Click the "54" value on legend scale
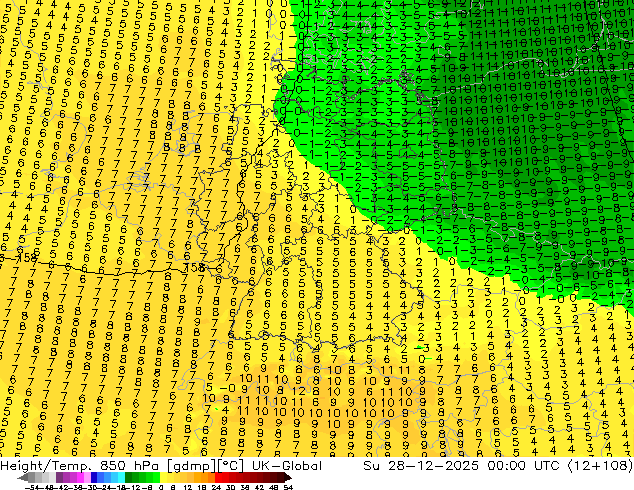The width and height of the screenshot is (634, 490). pyautogui.click(x=288, y=487)
